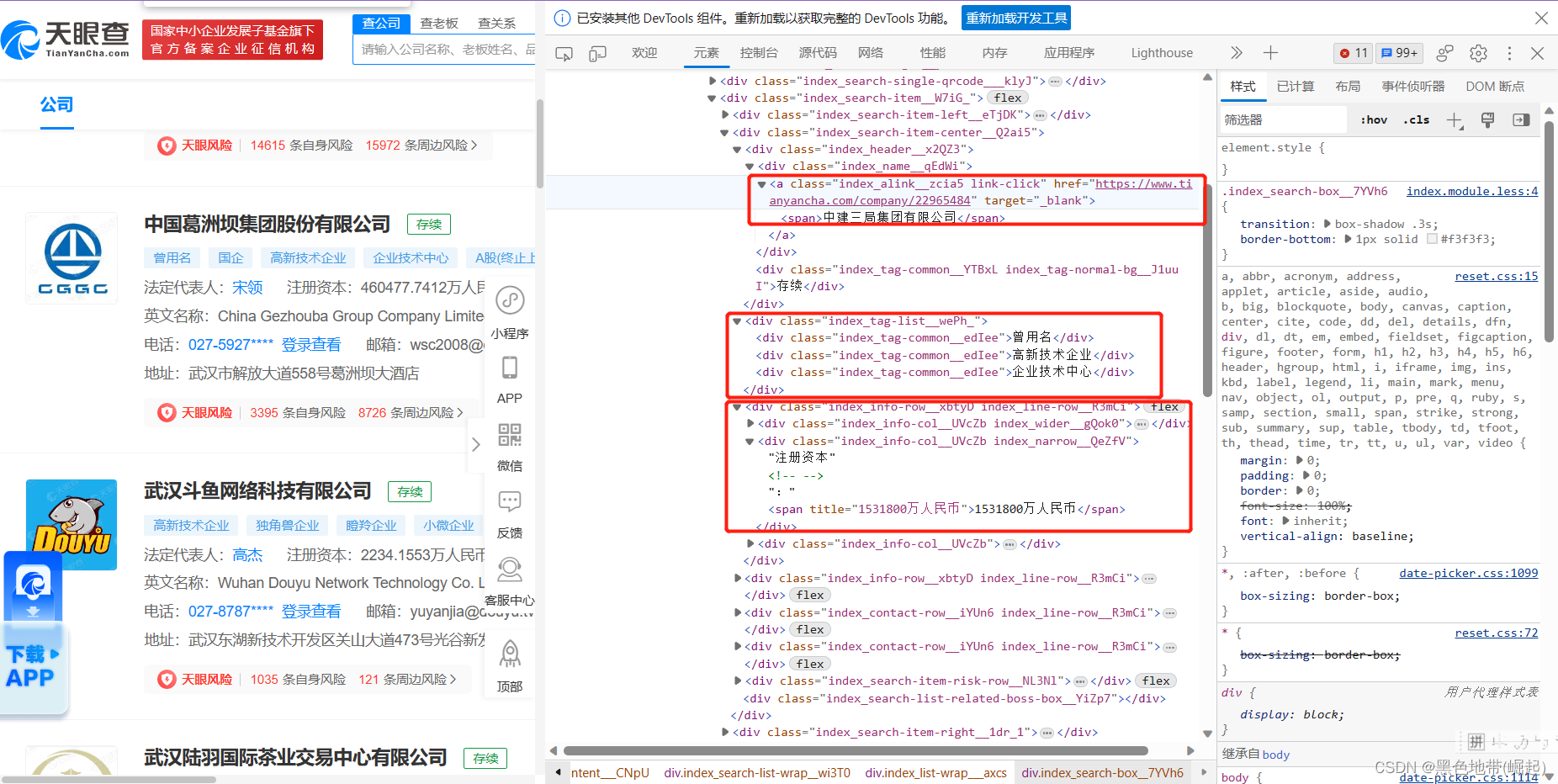
Task: Expand the index_search-single-qrcode div node
Action: 713,81
